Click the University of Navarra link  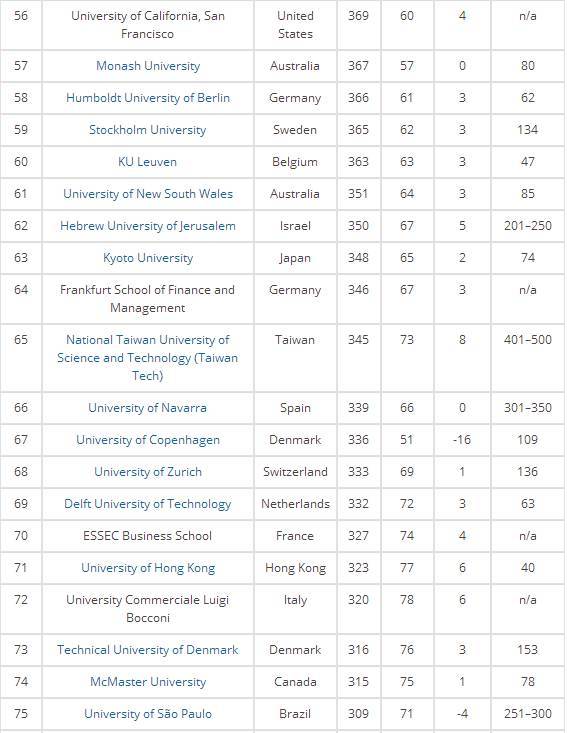tap(148, 408)
